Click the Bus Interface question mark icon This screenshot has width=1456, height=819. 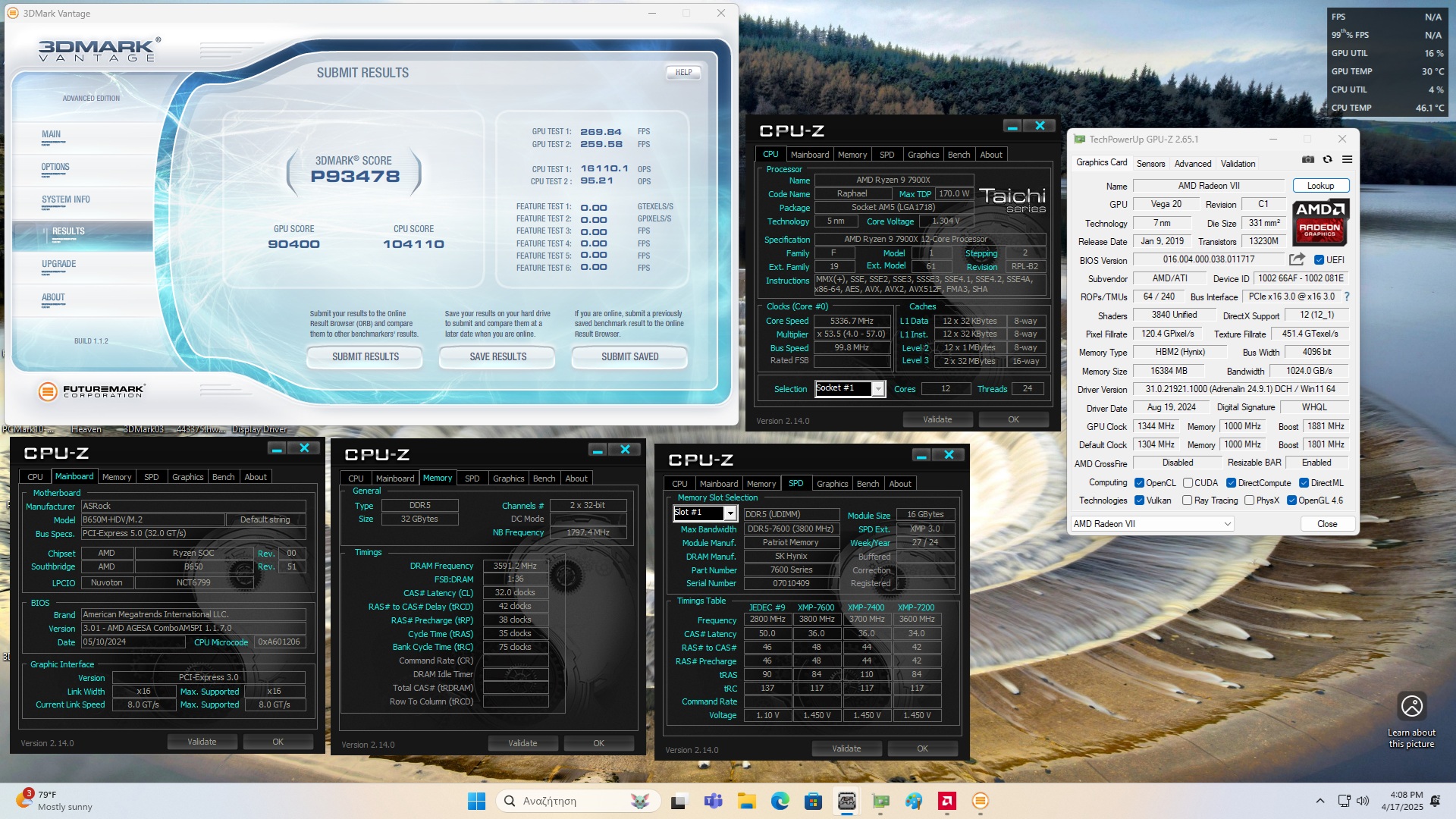(x=1347, y=297)
